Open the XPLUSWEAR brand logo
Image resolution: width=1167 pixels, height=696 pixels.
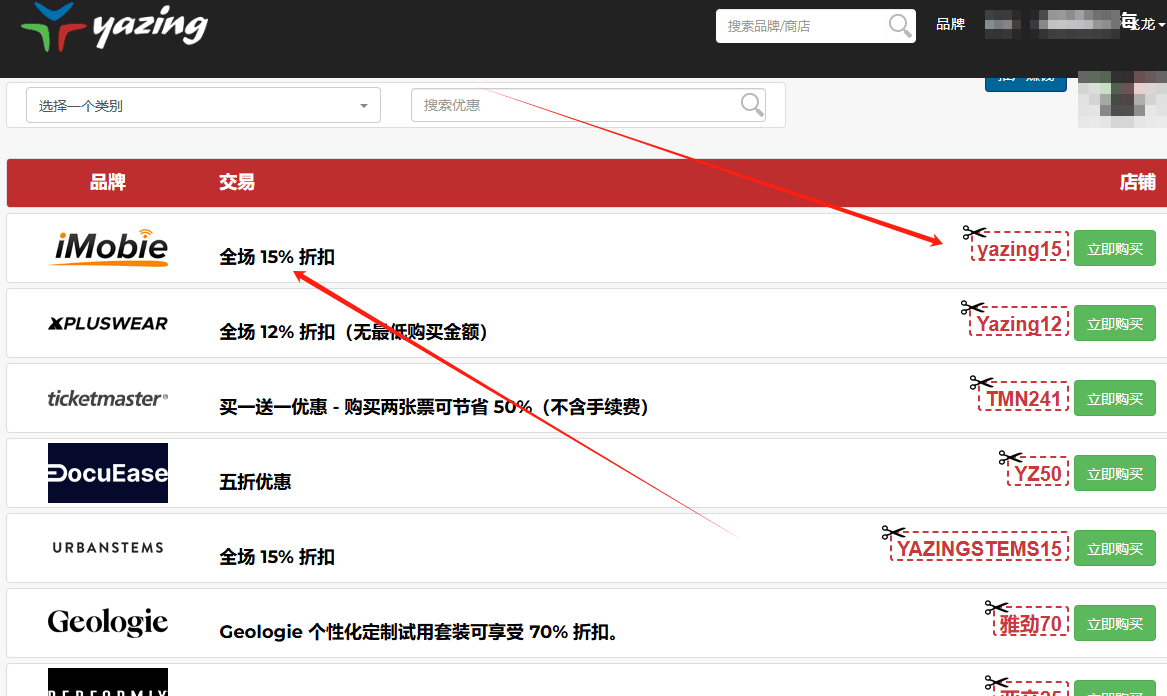(x=108, y=323)
